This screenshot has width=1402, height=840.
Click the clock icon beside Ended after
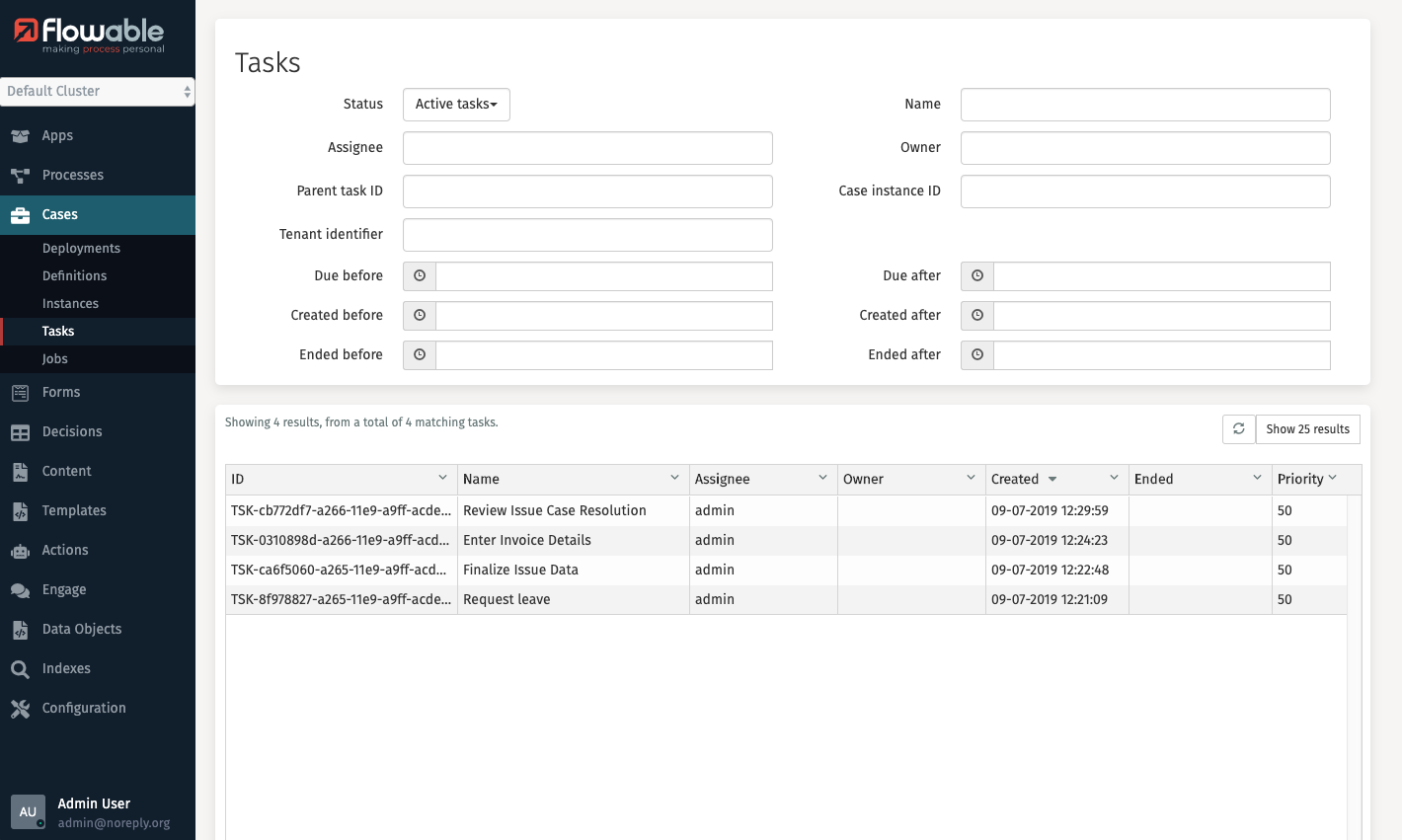[x=977, y=355]
